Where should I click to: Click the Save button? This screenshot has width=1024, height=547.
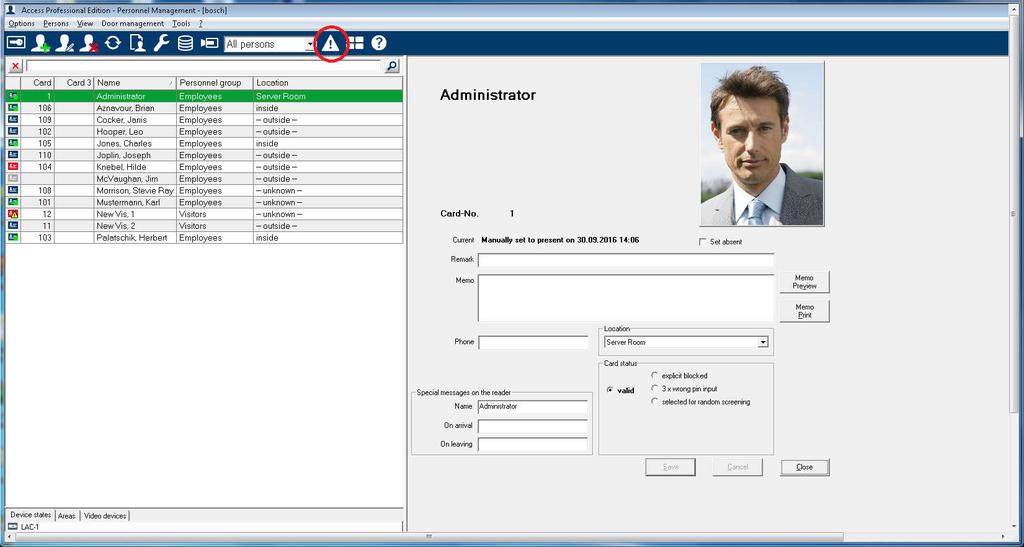tap(671, 467)
